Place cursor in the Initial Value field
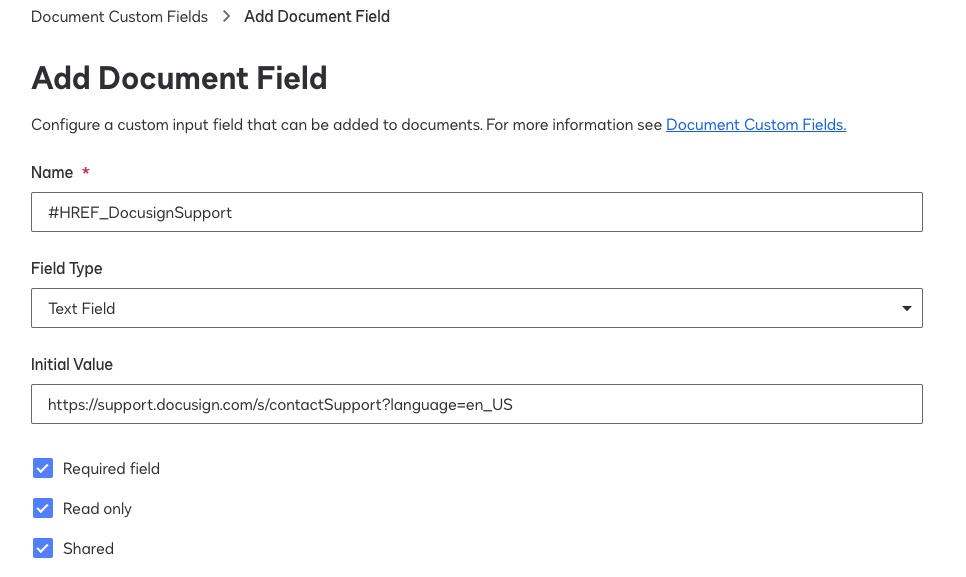Image resolution: width=966 pixels, height=577 pixels. pos(477,404)
